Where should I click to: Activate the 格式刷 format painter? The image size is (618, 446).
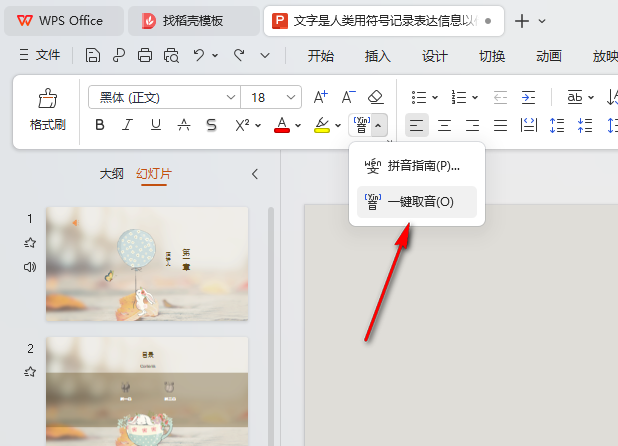click(48, 110)
